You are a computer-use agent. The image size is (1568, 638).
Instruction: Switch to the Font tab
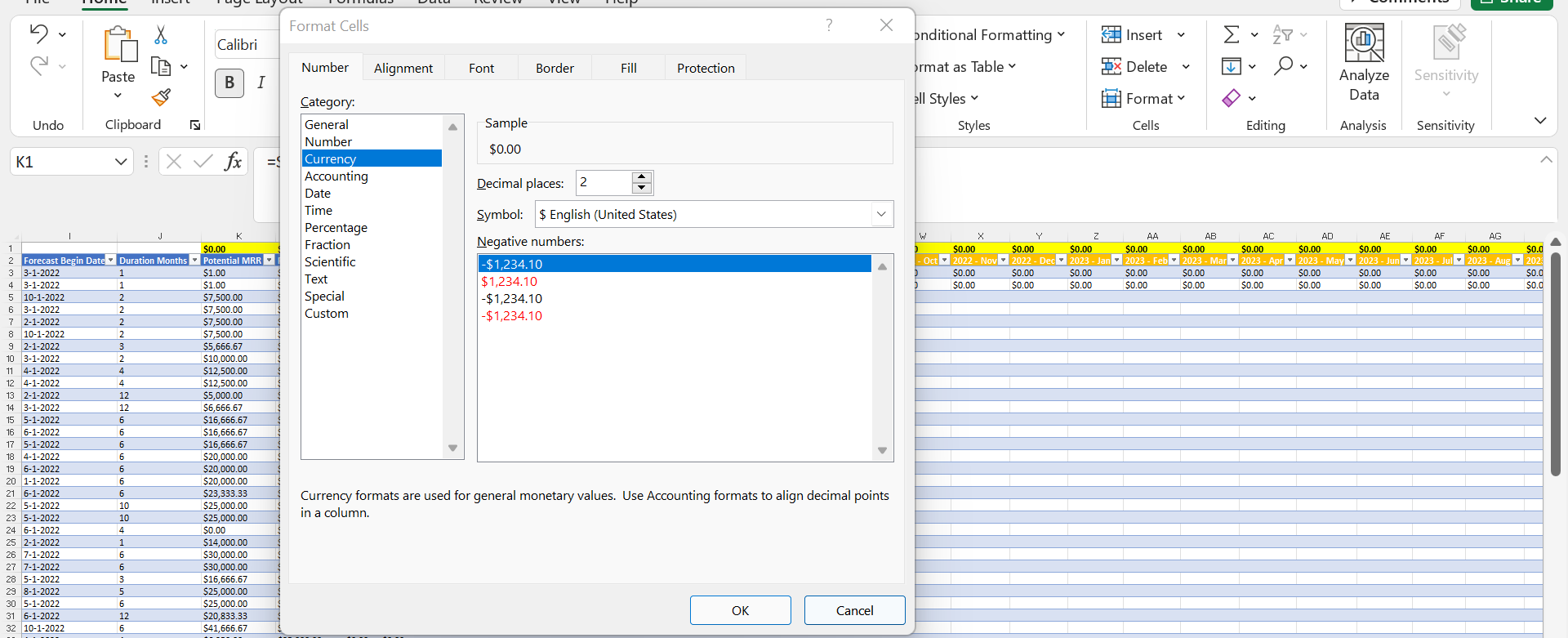click(x=482, y=68)
